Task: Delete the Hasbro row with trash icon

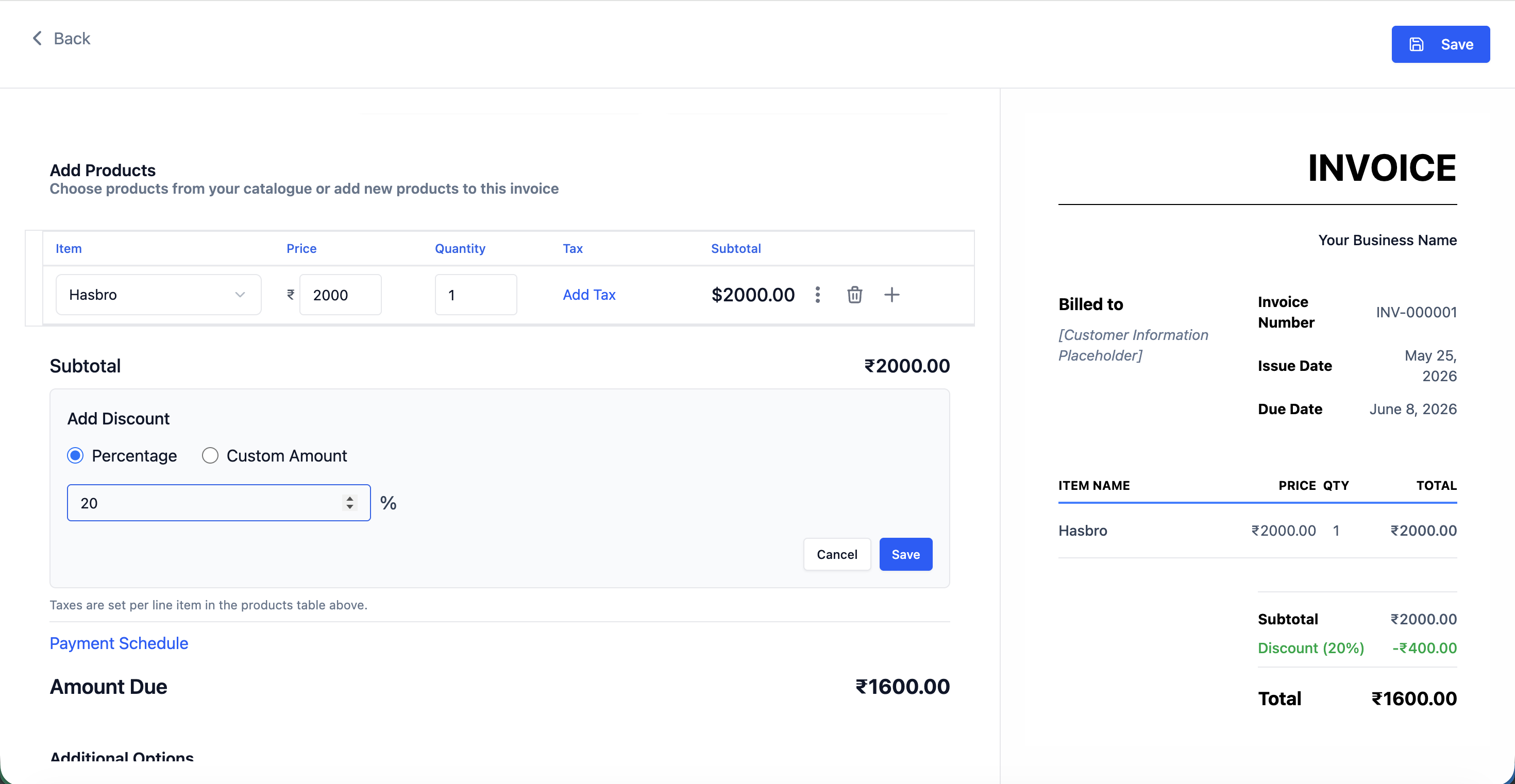Action: point(854,295)
